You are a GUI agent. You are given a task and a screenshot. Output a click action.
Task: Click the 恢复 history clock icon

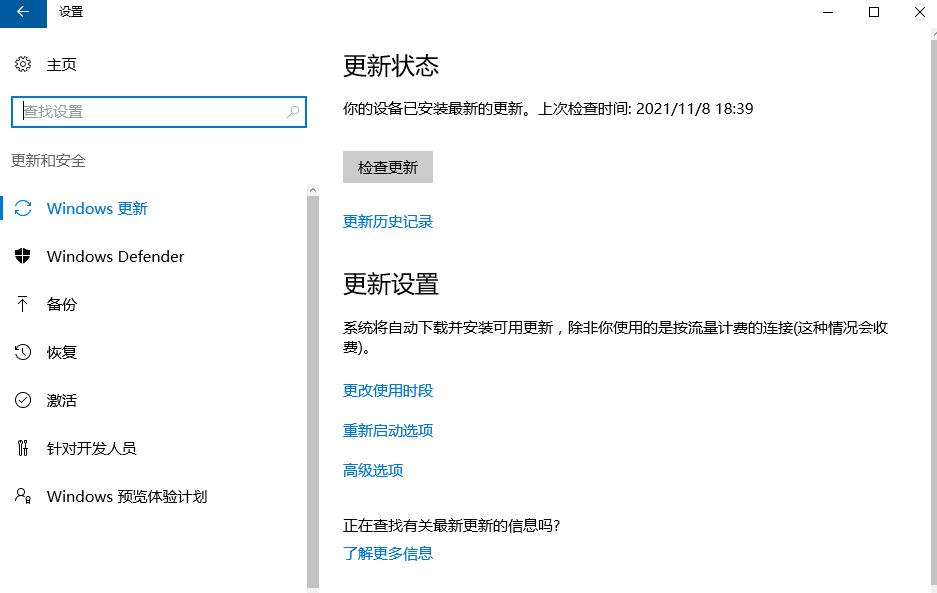[x=23, y=352]
